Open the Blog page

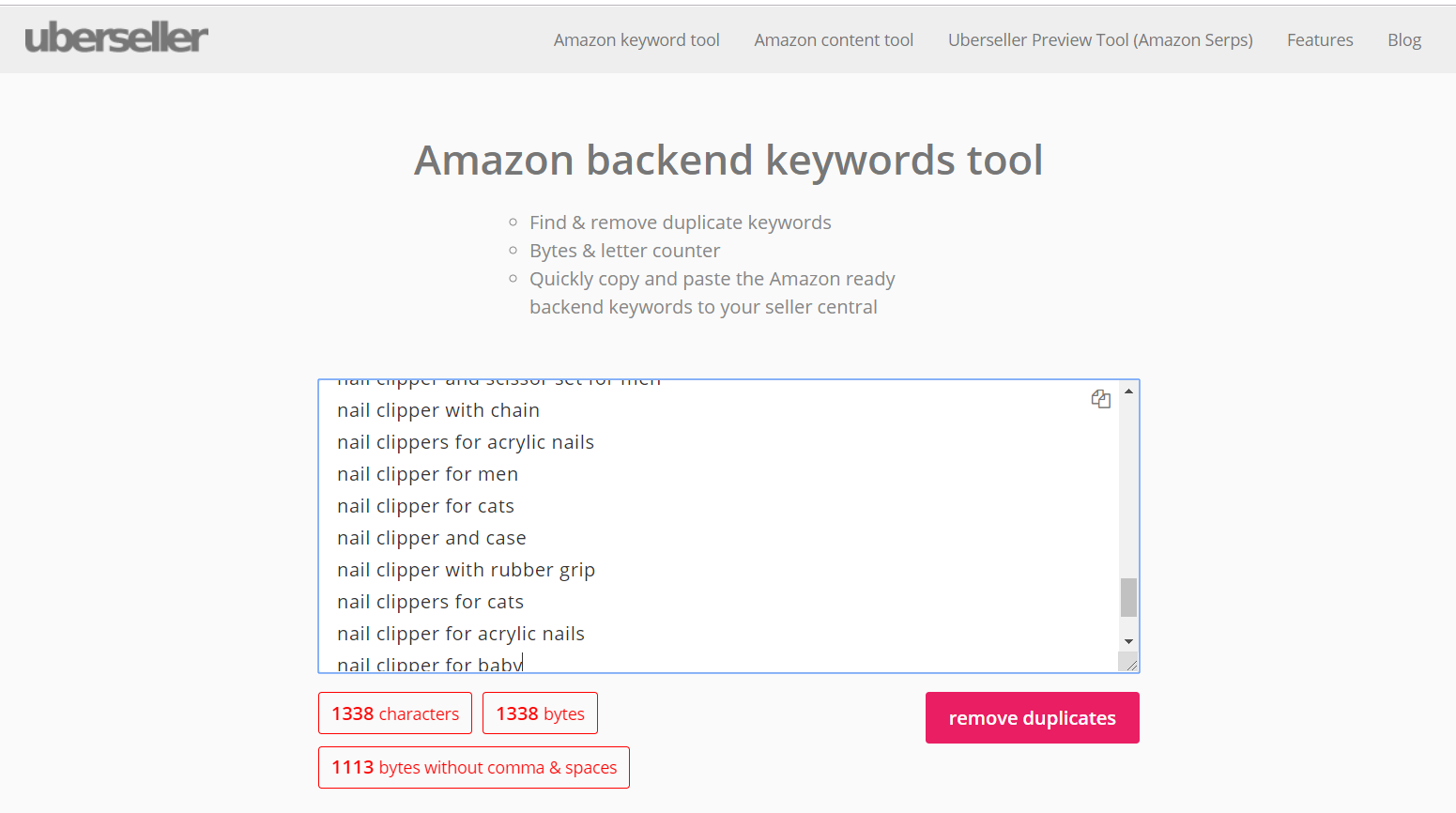tap(1404, 39)
